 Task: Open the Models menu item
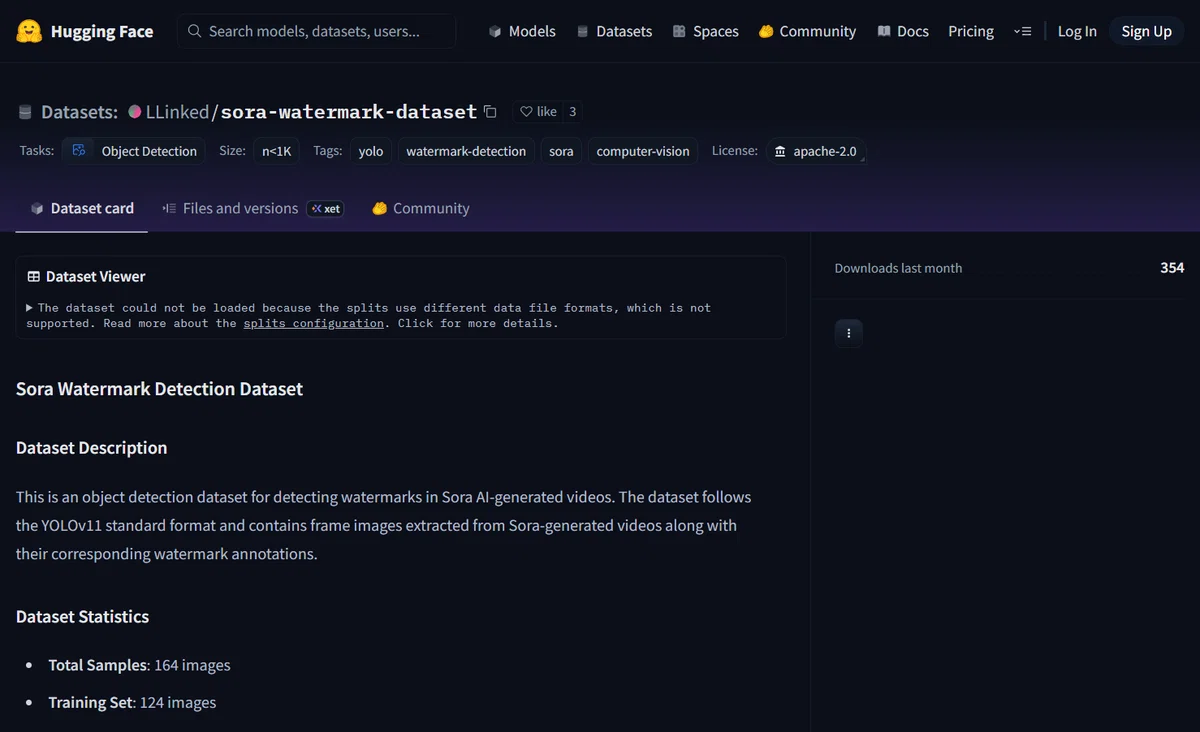(x=522, y=31)
